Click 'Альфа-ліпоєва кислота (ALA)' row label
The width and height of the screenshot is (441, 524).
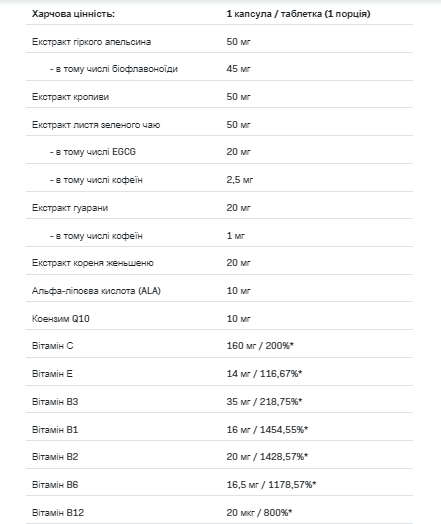click(x=96, y=291)
